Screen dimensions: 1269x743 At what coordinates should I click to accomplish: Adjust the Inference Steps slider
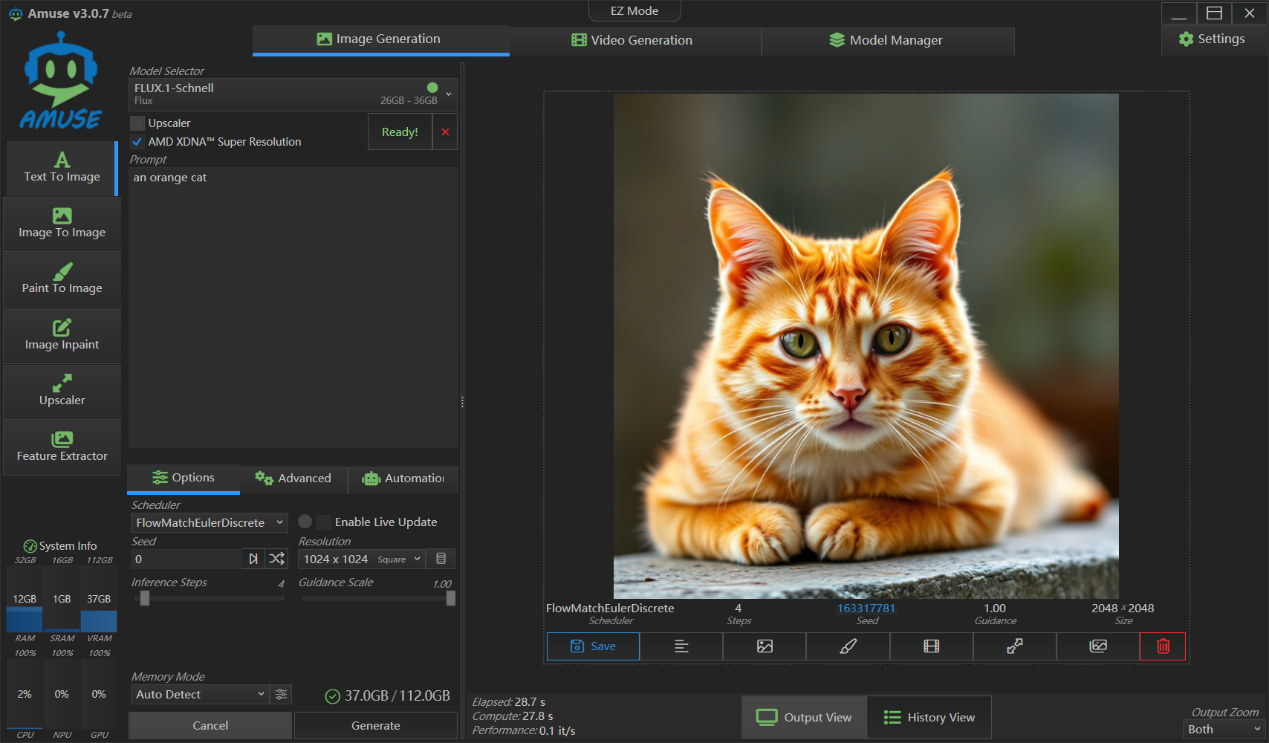pos(145,598)
